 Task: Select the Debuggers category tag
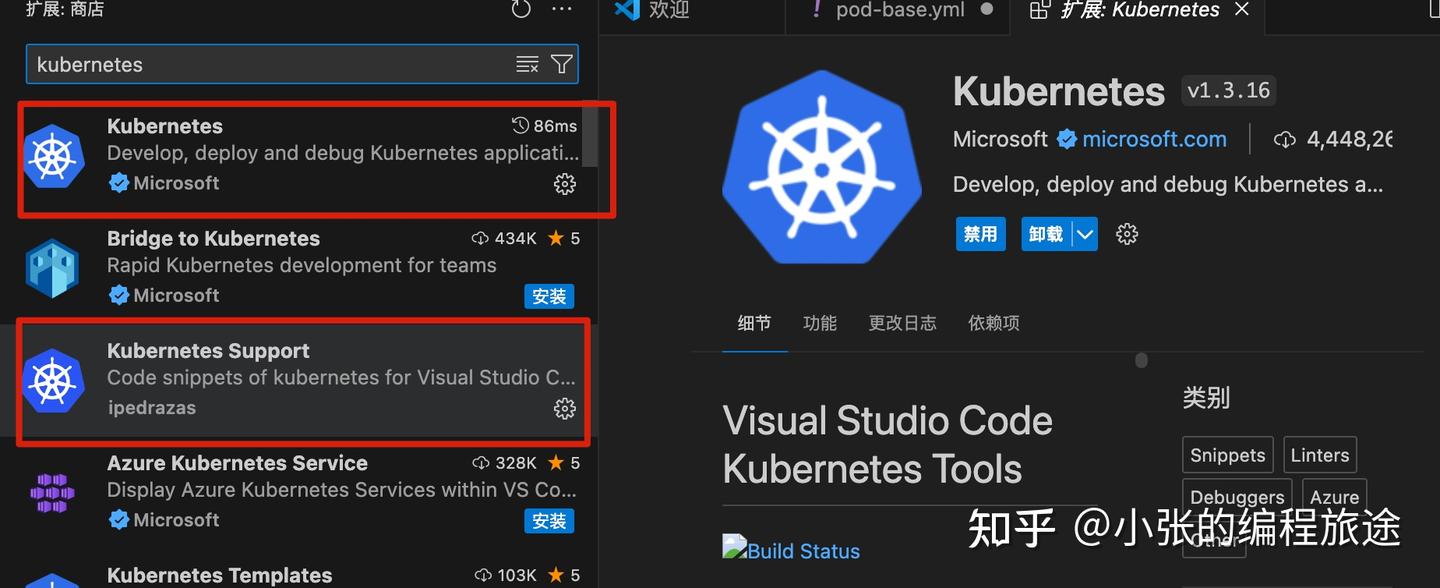(x=1237, y=496)
